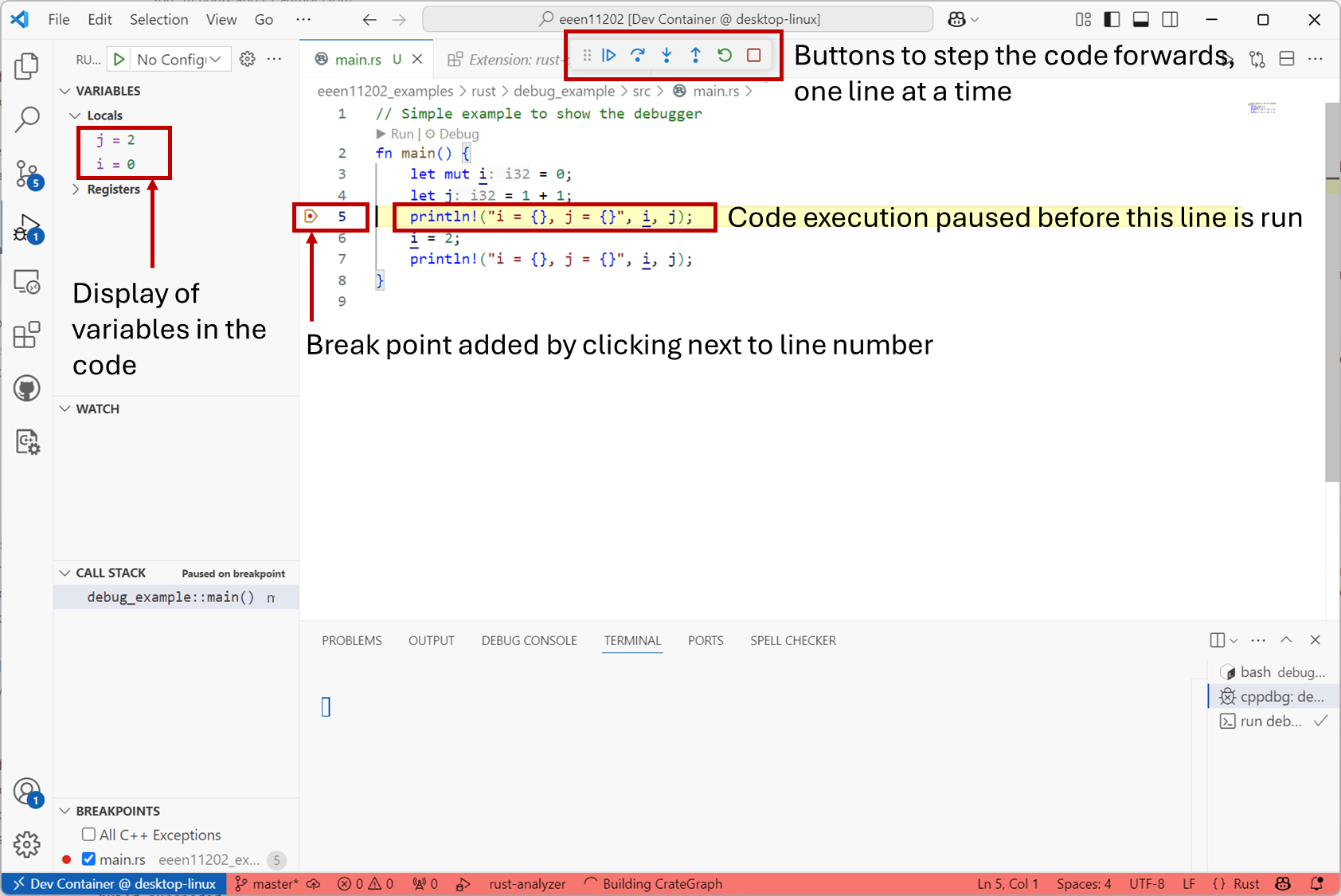Open the Selection menu
The height and width of the screenshot is (896, 1341).
pos(158,19)
